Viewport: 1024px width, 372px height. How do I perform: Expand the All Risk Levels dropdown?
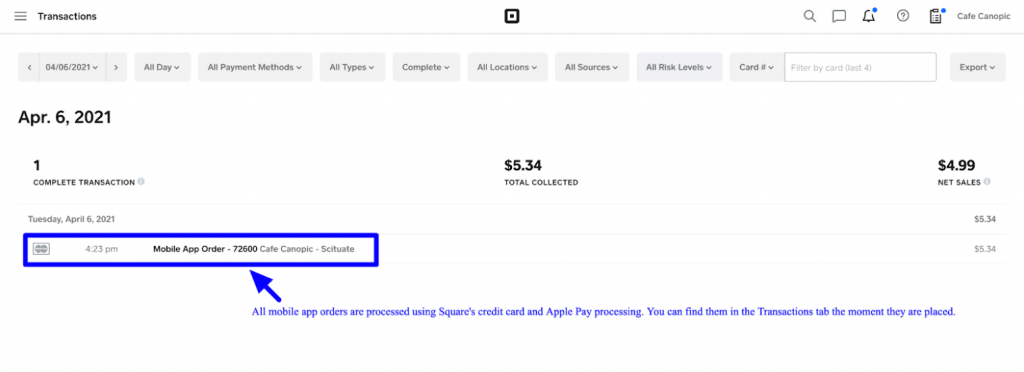coord(679,67)
